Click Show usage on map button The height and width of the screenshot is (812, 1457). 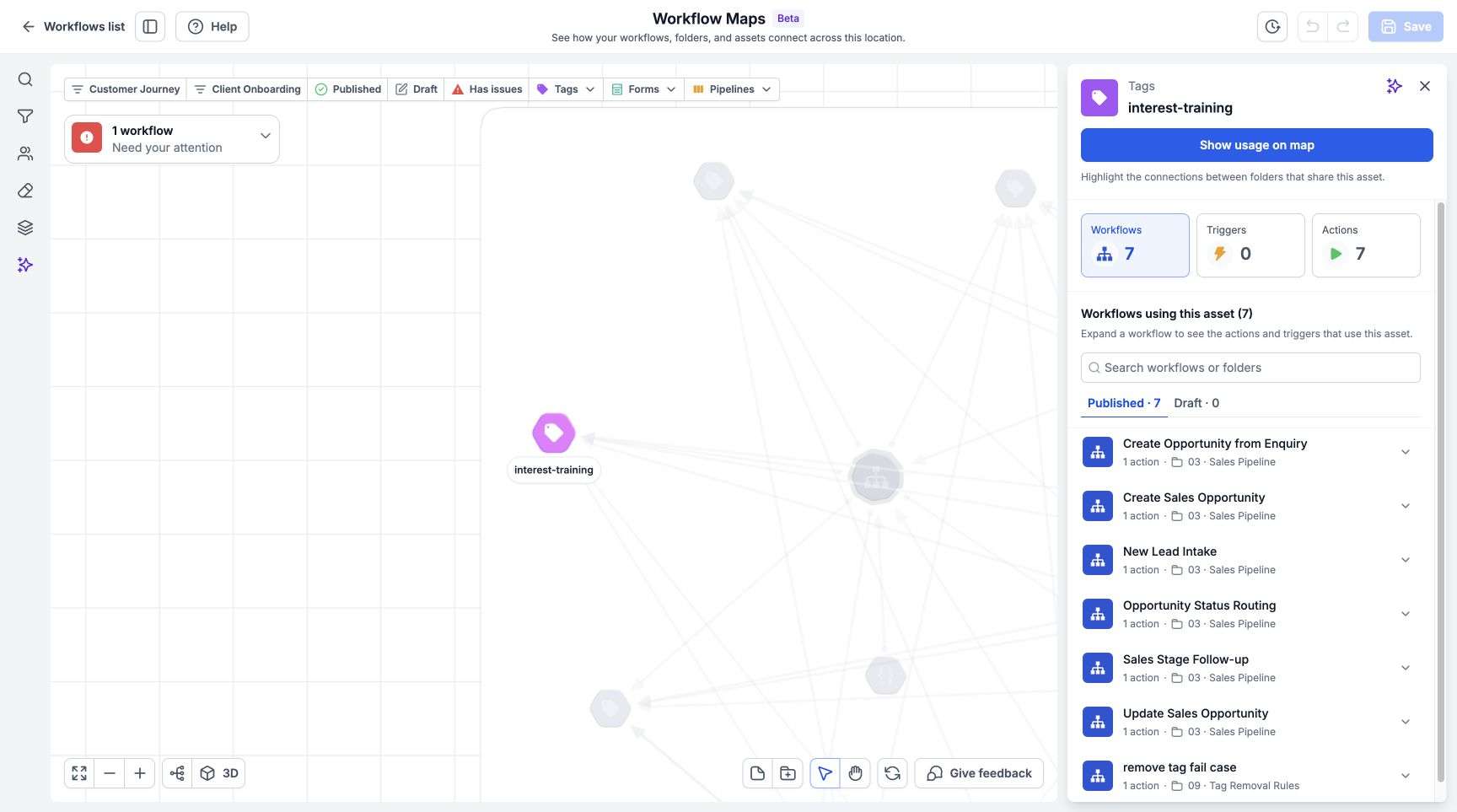[1257, 145]
